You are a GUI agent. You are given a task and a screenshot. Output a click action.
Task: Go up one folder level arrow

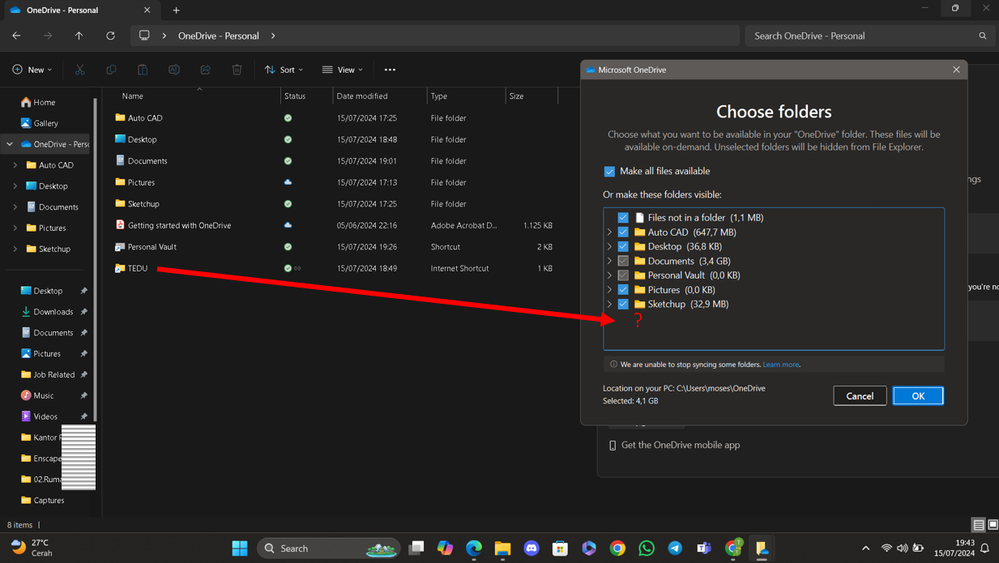[x=79, y=36]
